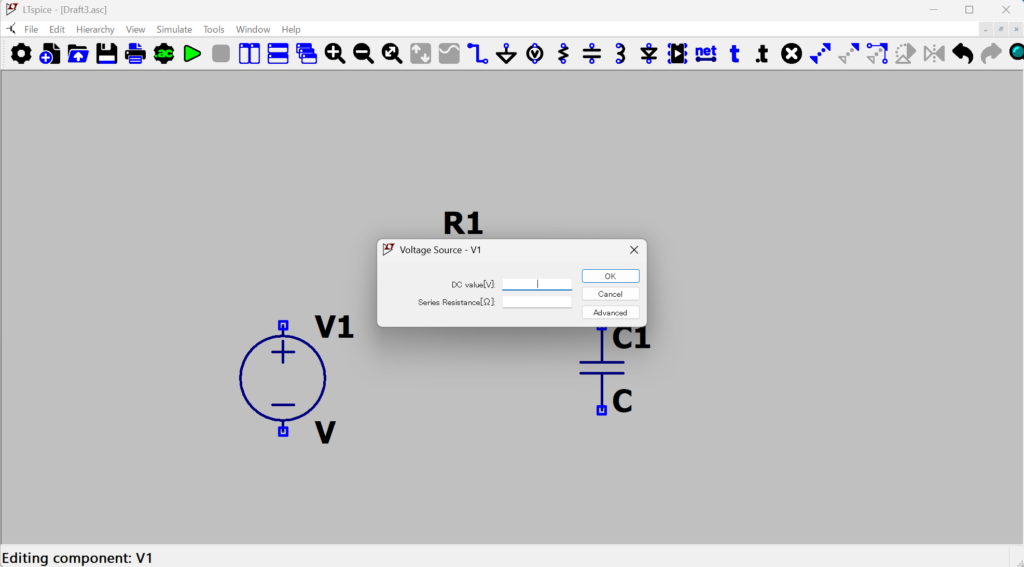Select the Resistor component tool

[x=563, y=53]
